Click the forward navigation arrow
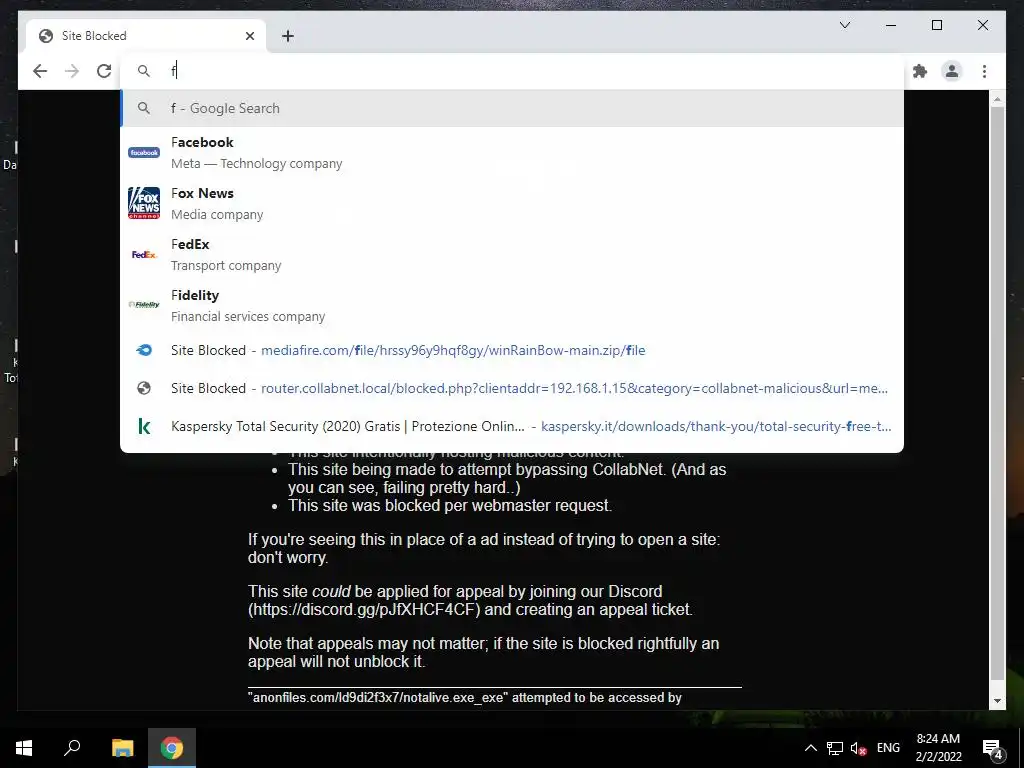1024x768 pixels. [x=72, y=71]
